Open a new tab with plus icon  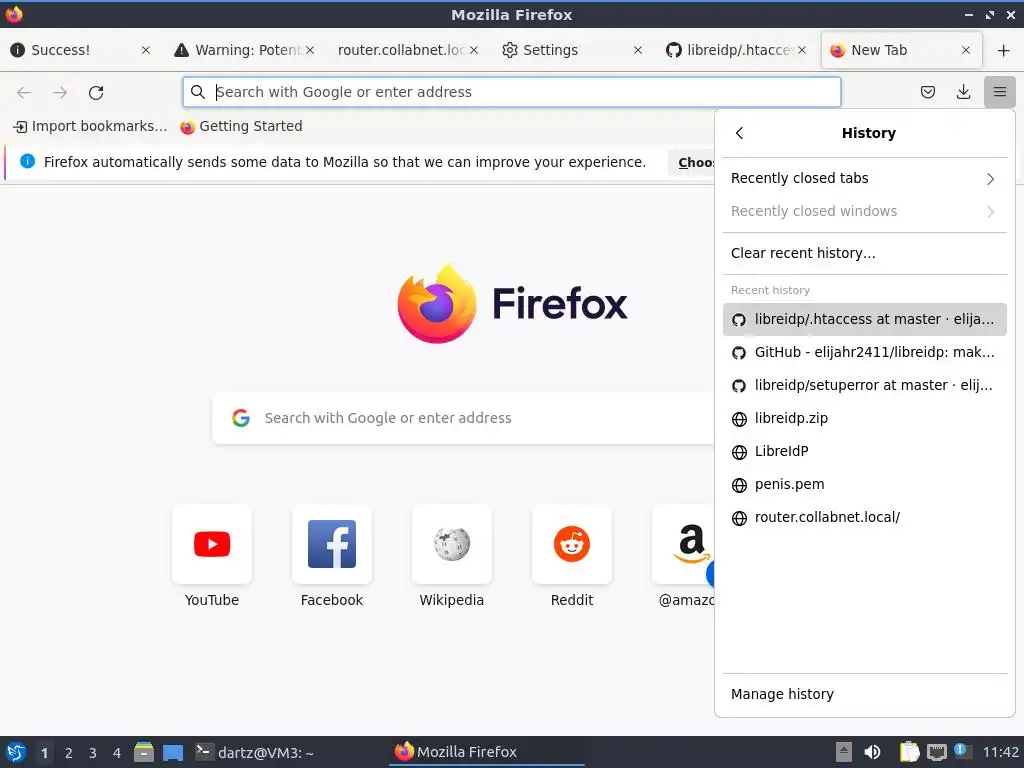1004,50
